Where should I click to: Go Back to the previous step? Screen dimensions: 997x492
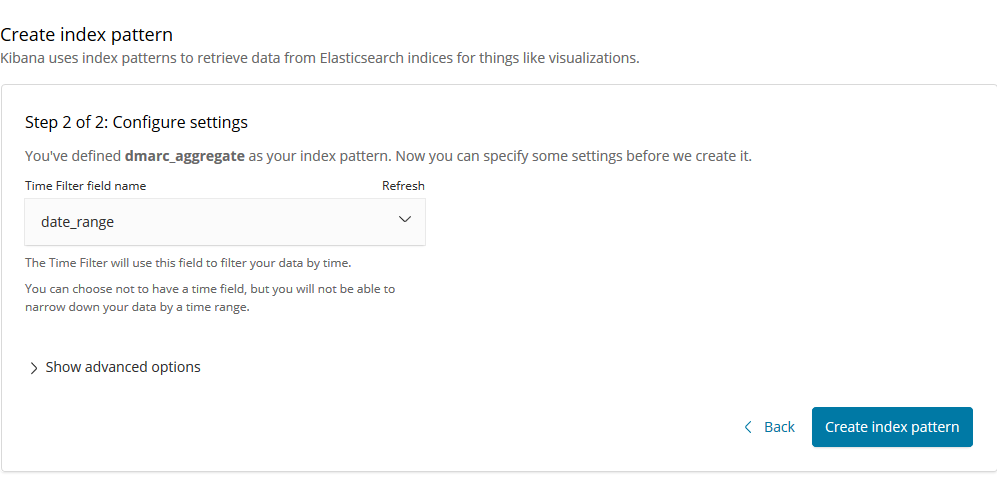pos(770,427)
